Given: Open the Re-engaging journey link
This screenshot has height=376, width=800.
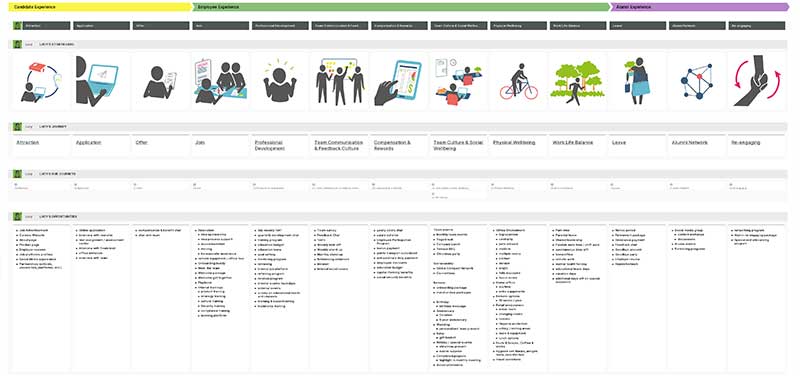Looking at the screenshot, I should (x=745, y=143).
